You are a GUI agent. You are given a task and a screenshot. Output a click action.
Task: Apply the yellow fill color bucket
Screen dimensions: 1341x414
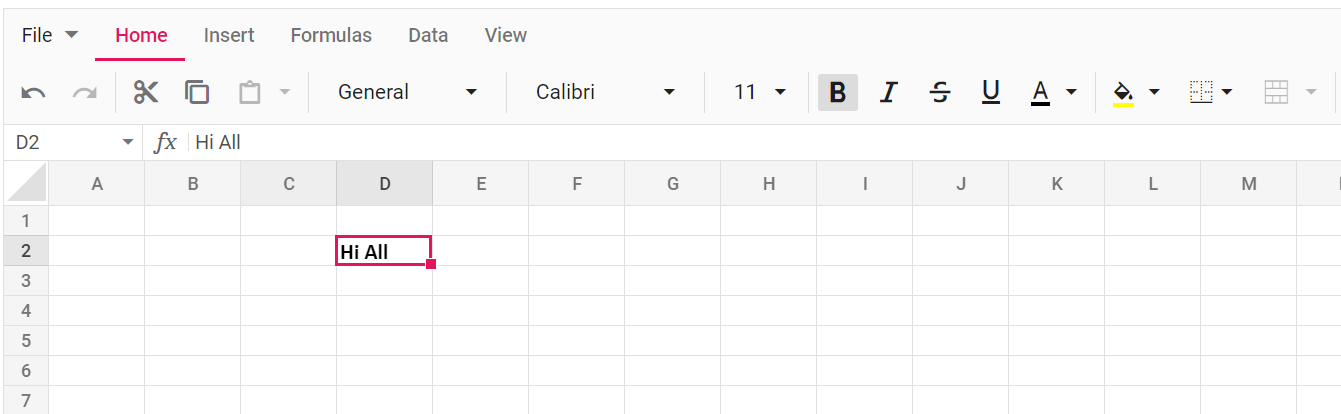(1123, 92)
